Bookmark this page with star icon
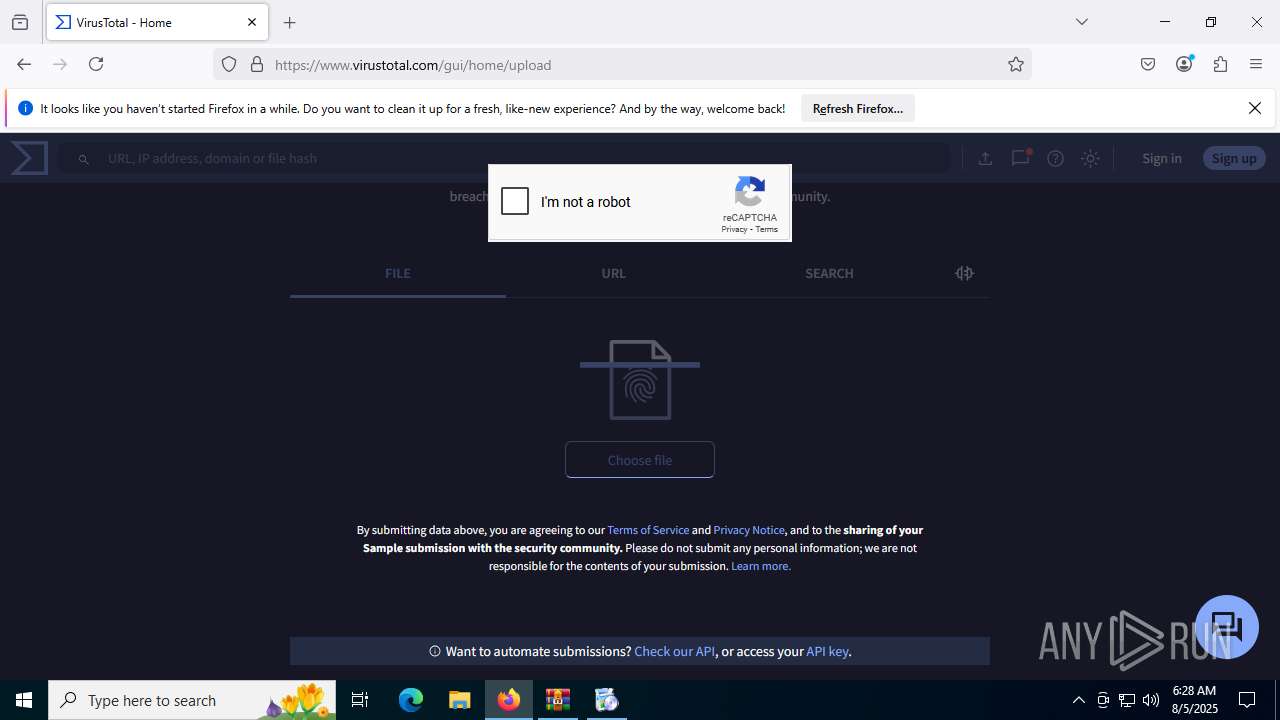Viewport: 1280px width, 720px height. [x=1016, y=64]
